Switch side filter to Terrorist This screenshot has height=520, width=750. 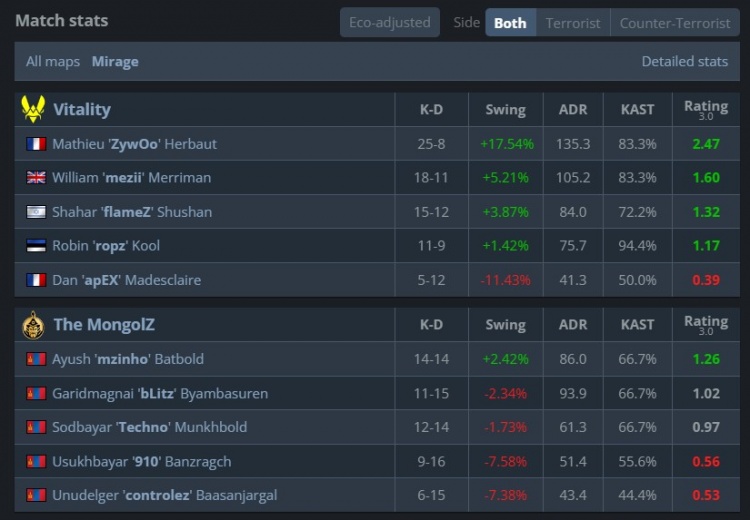click(573, 22)
